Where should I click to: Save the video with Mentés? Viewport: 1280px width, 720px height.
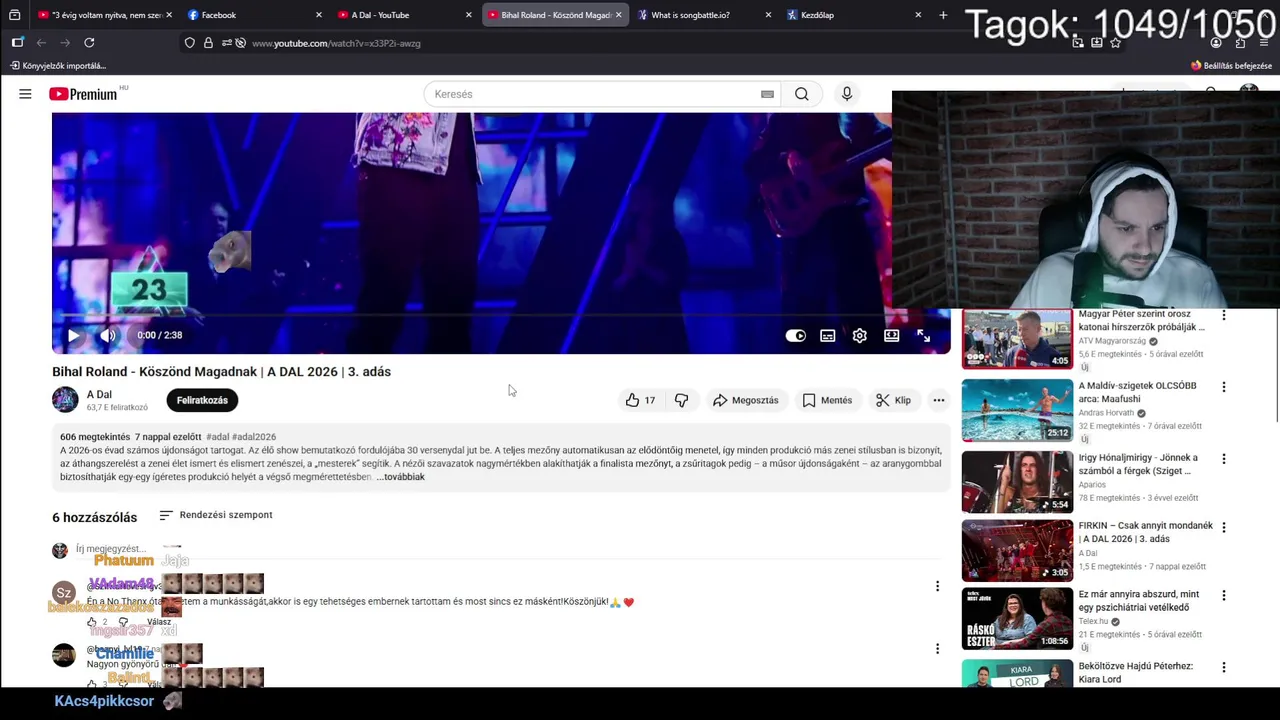(828, 400)
